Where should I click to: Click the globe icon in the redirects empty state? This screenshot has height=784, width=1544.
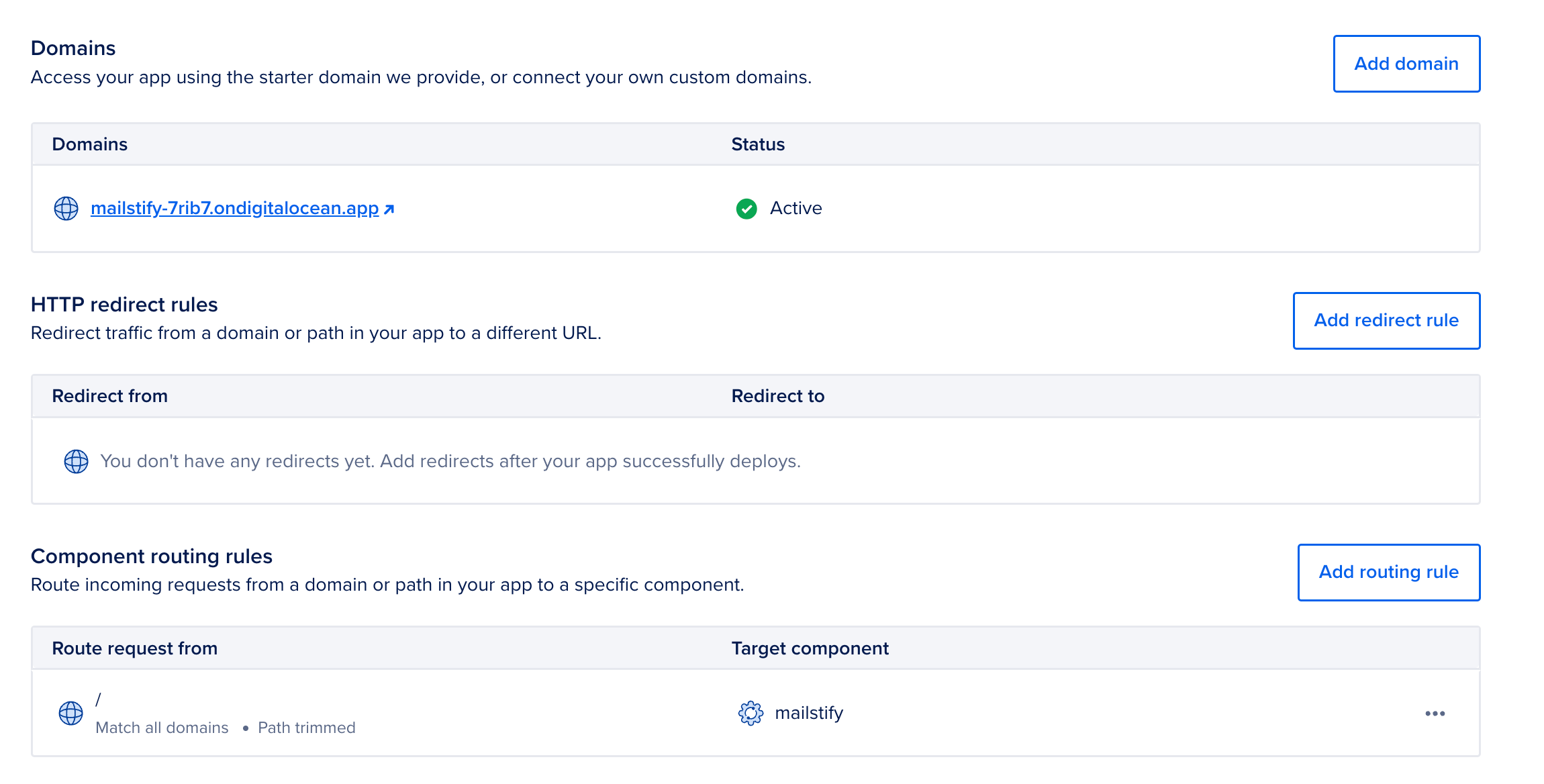(x=76, y=461)
